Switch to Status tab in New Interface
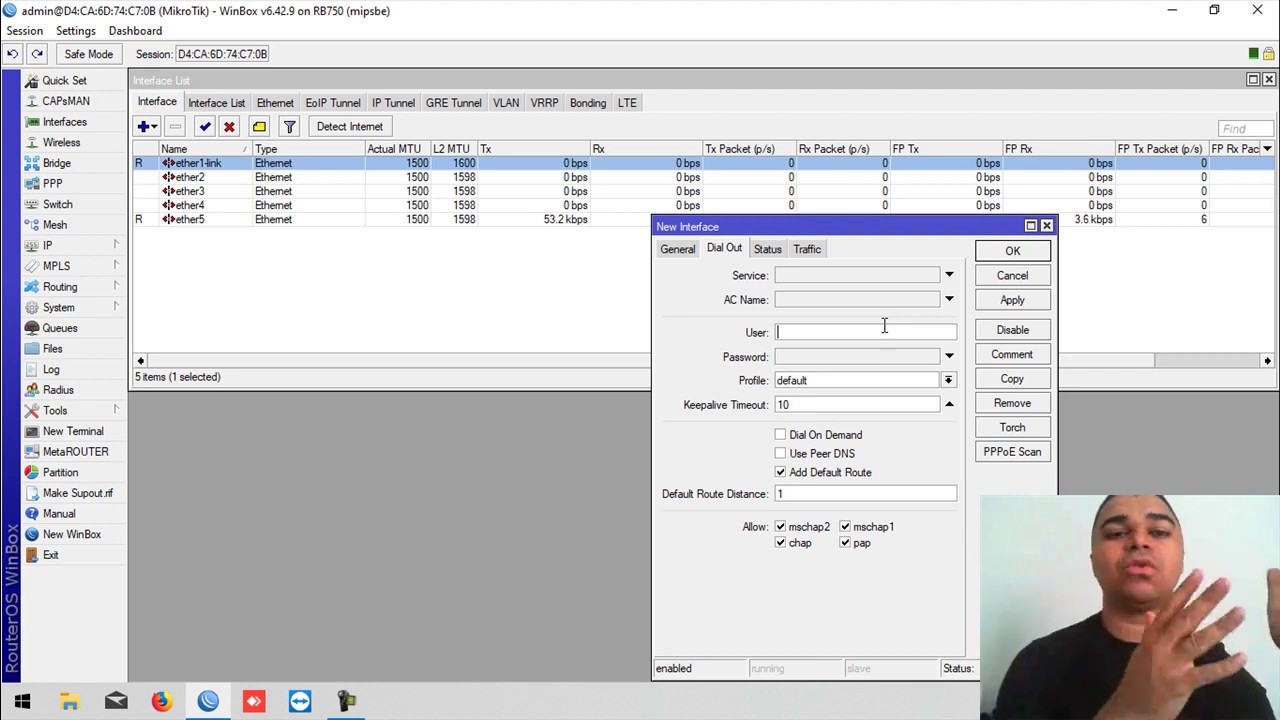The width and height of the screenshot is (1280, 720). [x=767, y=250]
